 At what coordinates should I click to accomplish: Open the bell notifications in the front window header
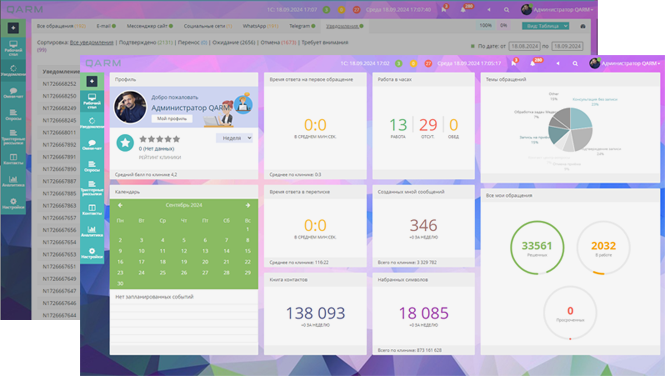[533, 64]
